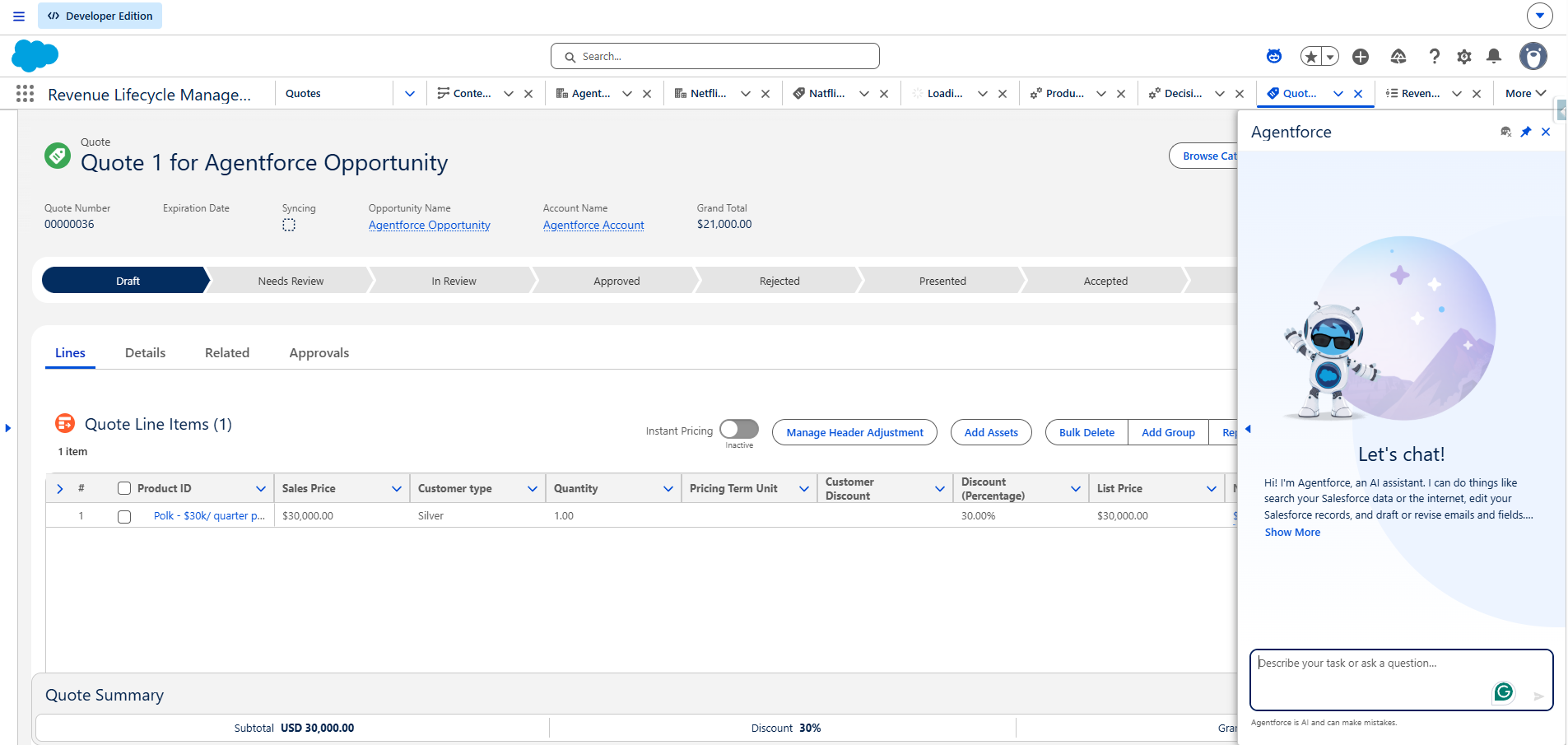Open the Quantity column dropdown
The height and width of the screenshot is (745, 1568).
click(x=668, y=489)
